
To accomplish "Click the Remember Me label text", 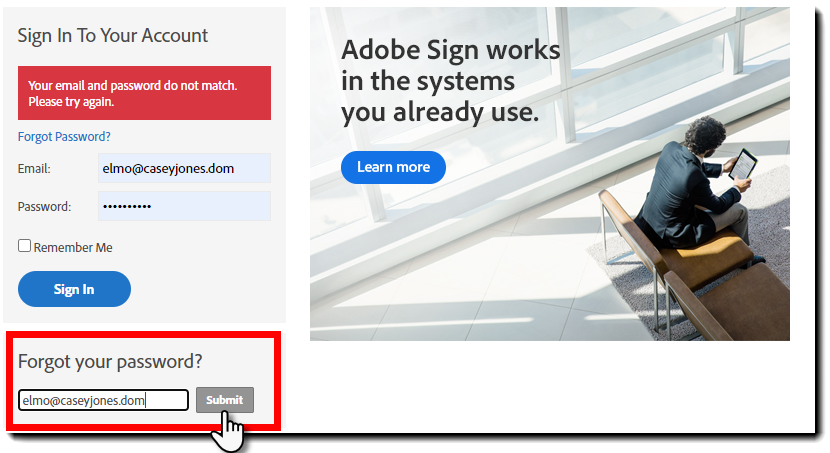I will pos(73,247).
